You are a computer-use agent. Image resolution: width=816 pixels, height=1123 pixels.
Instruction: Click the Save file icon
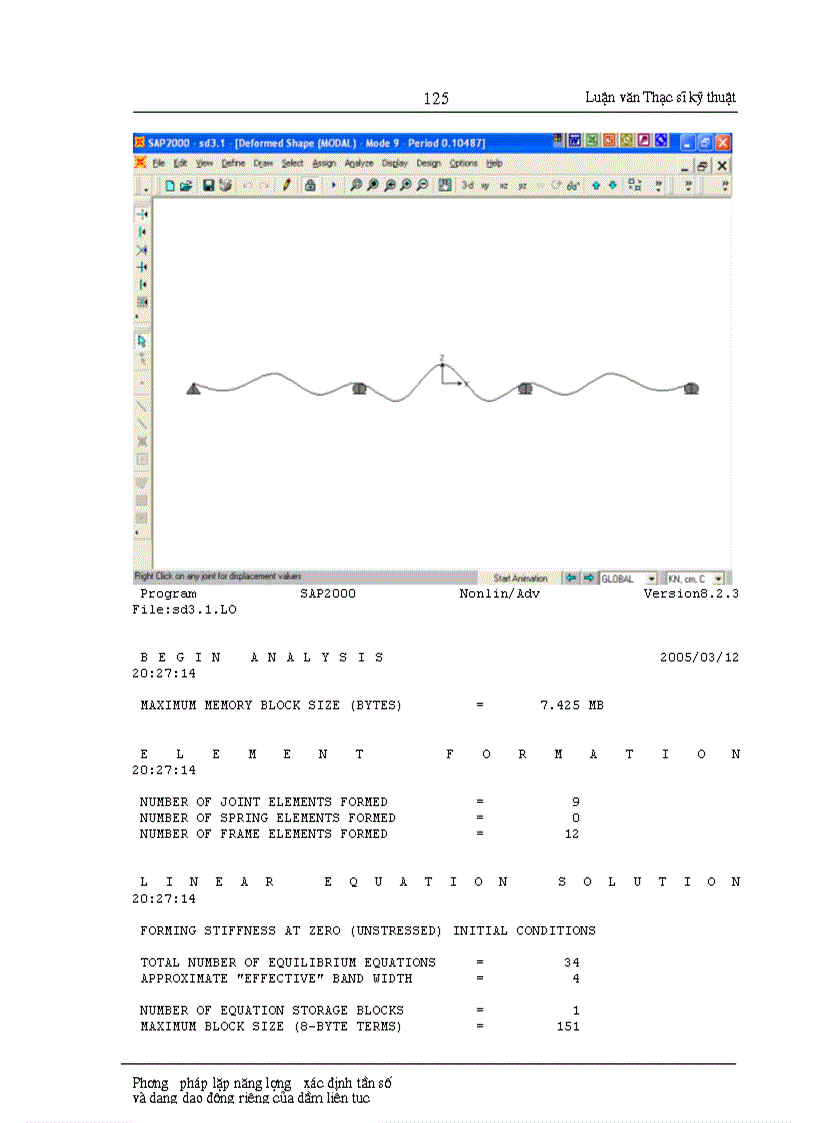(x=208, y=185)
